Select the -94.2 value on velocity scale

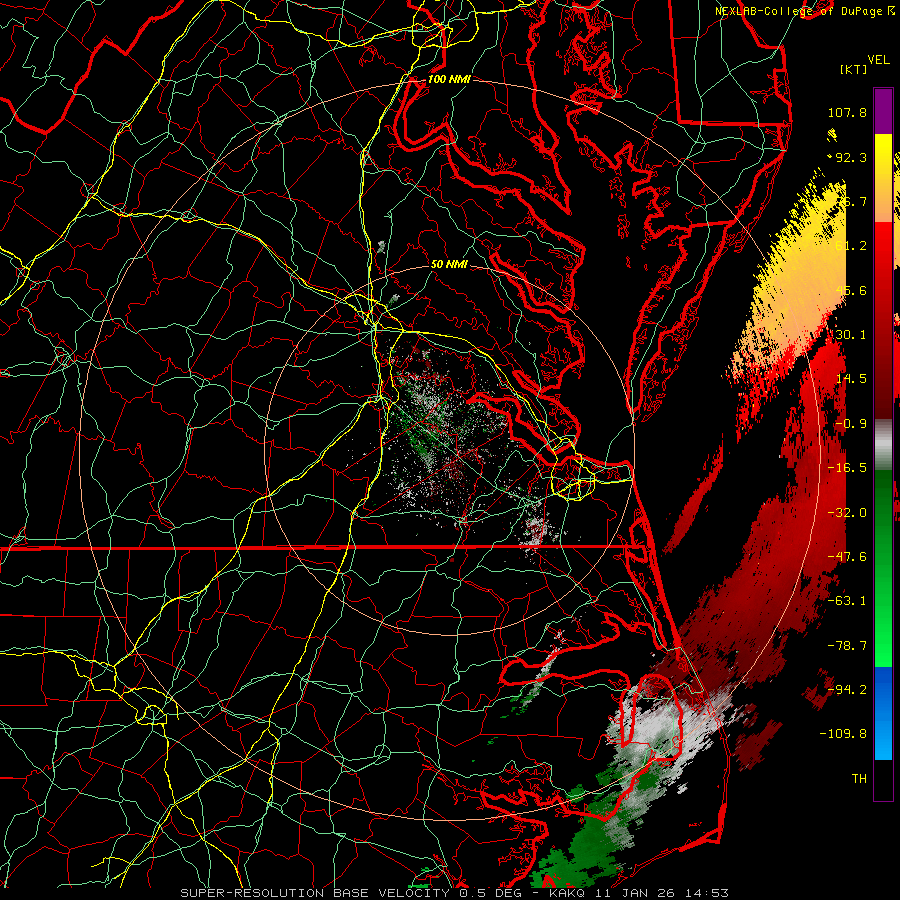point(847,690)
